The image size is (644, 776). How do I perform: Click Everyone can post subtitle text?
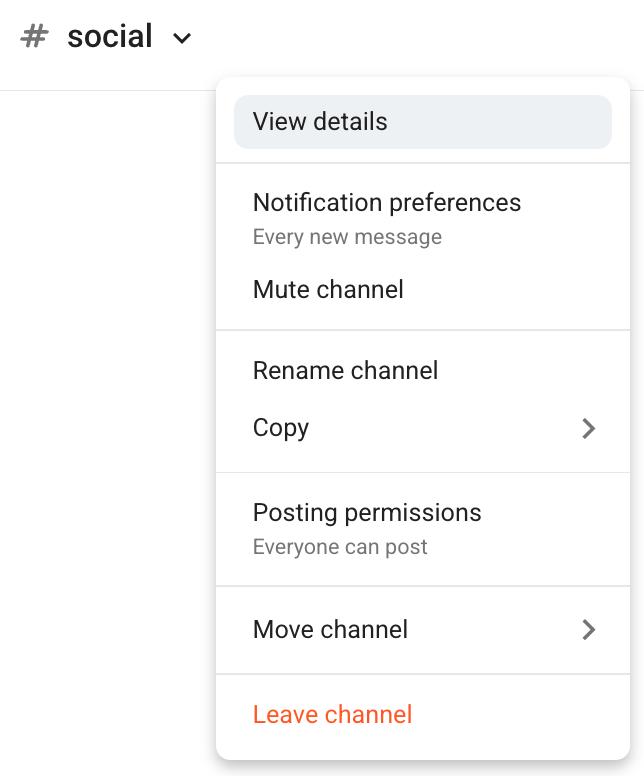[x=340, y=547]
